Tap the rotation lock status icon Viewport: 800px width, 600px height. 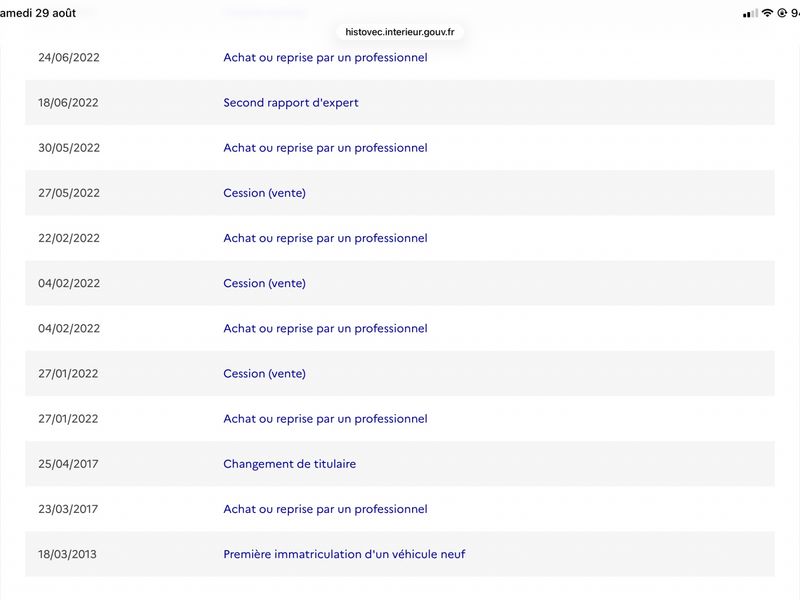[x=782, y=13]
